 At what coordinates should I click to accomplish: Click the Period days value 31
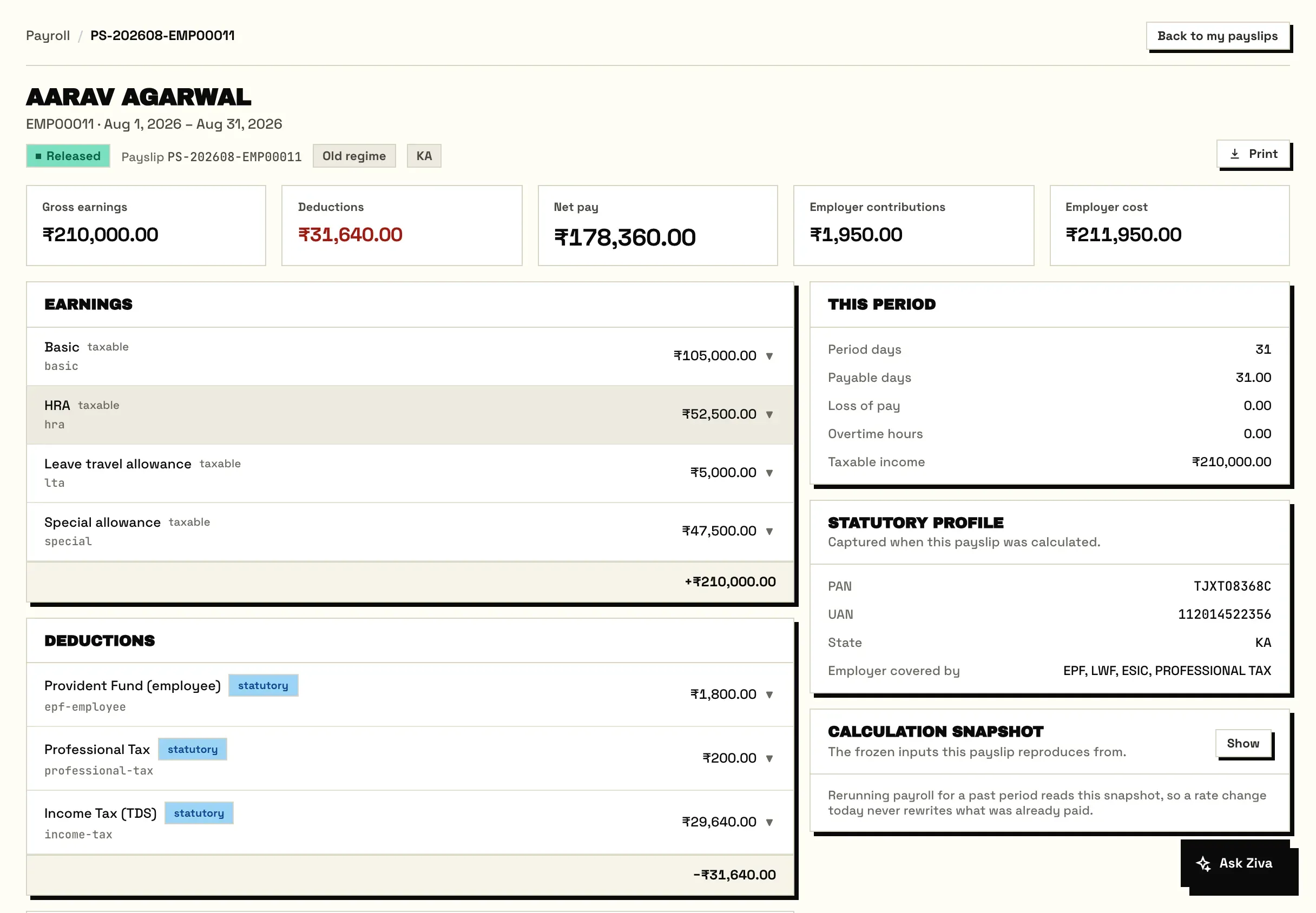[1264, 349]
